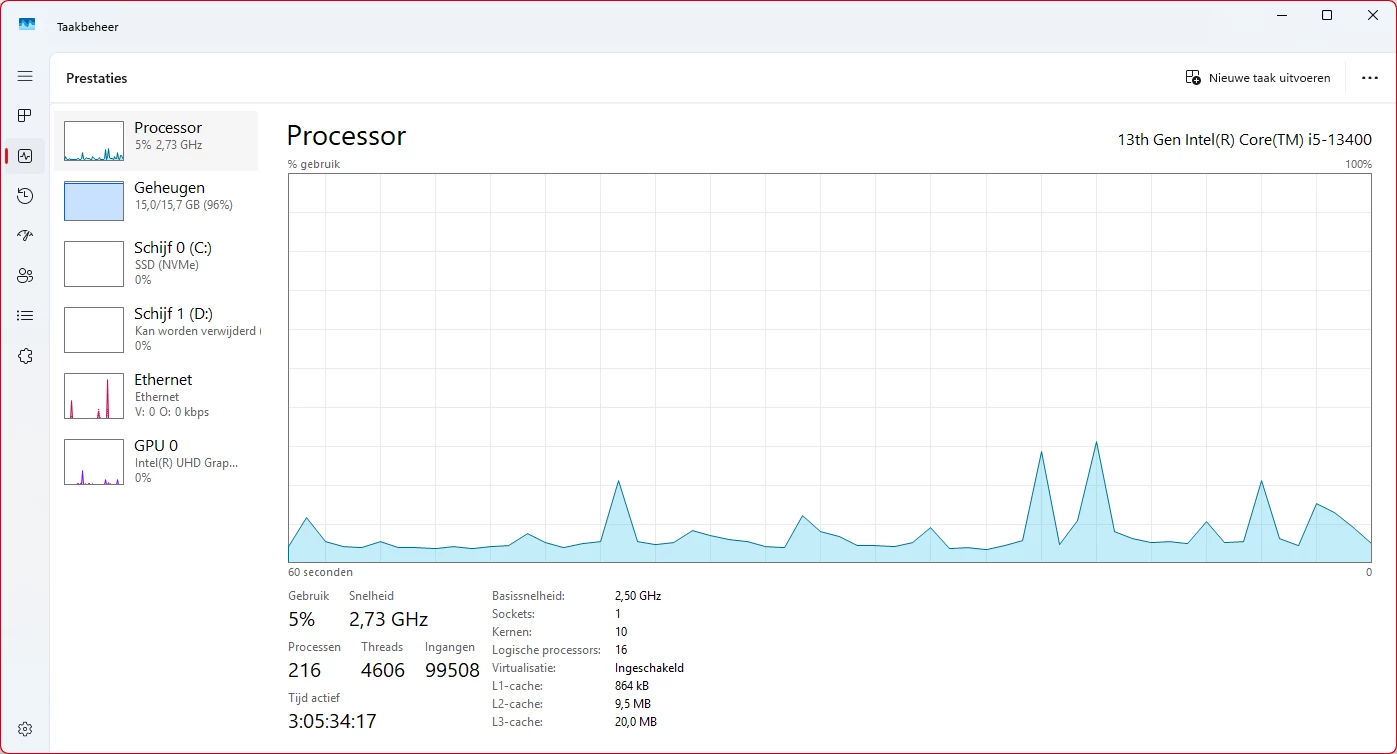
Task: Select the Performance page icon in sidebar
Action: coord(25,156)
